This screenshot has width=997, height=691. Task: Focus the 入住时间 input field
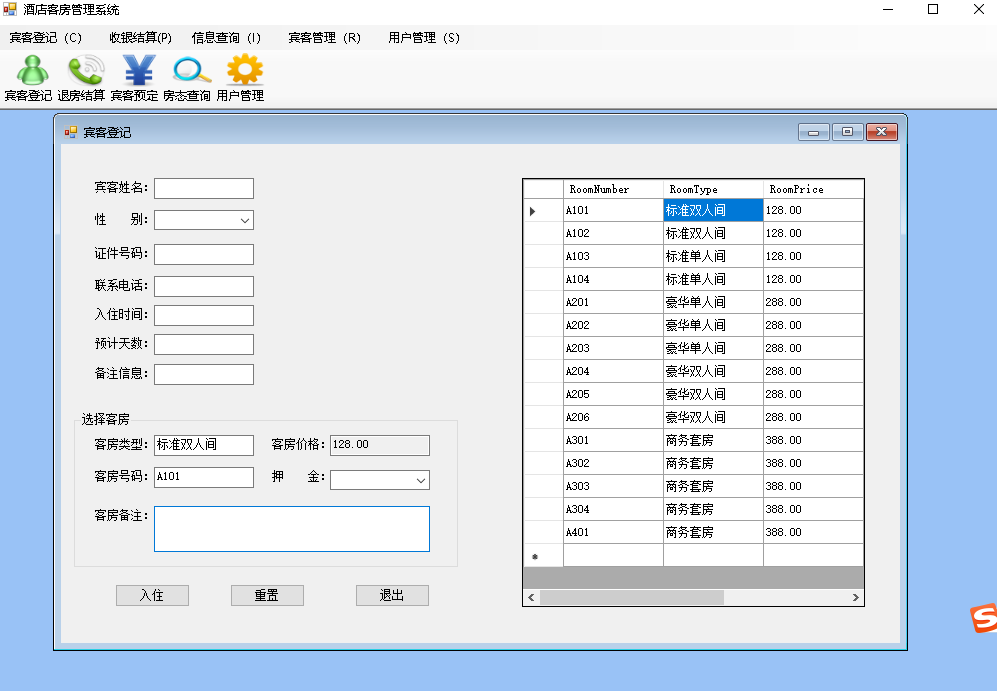pos(204,315)
